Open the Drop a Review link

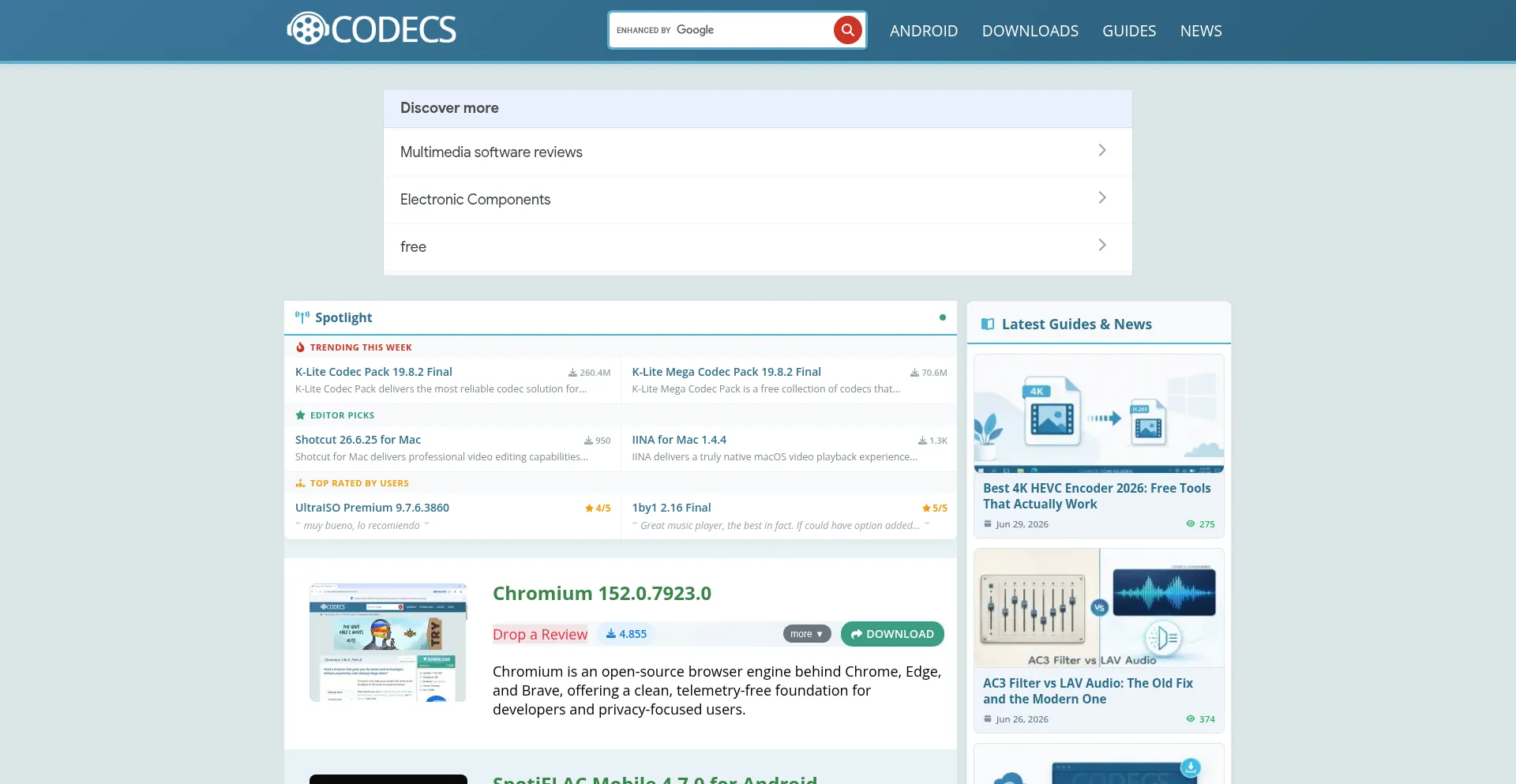coord(540,634)
